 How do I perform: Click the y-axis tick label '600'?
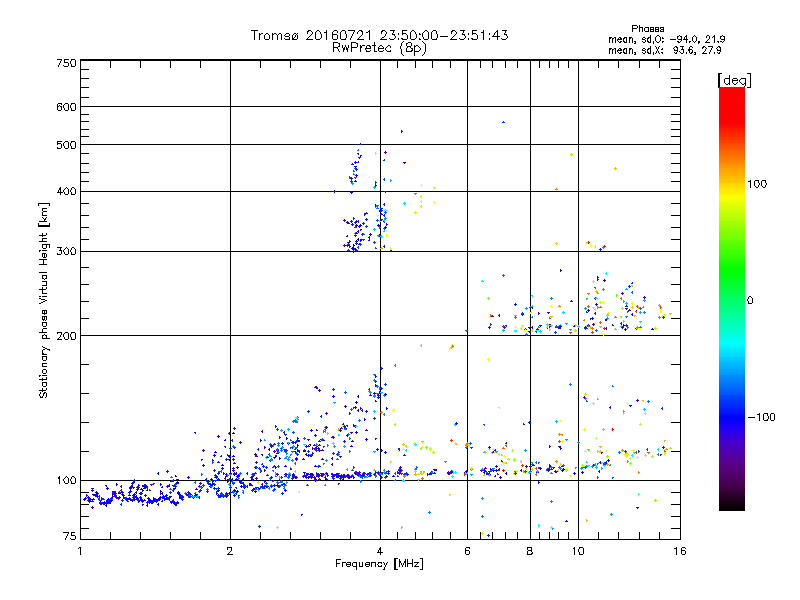click(x=66, y=107)
